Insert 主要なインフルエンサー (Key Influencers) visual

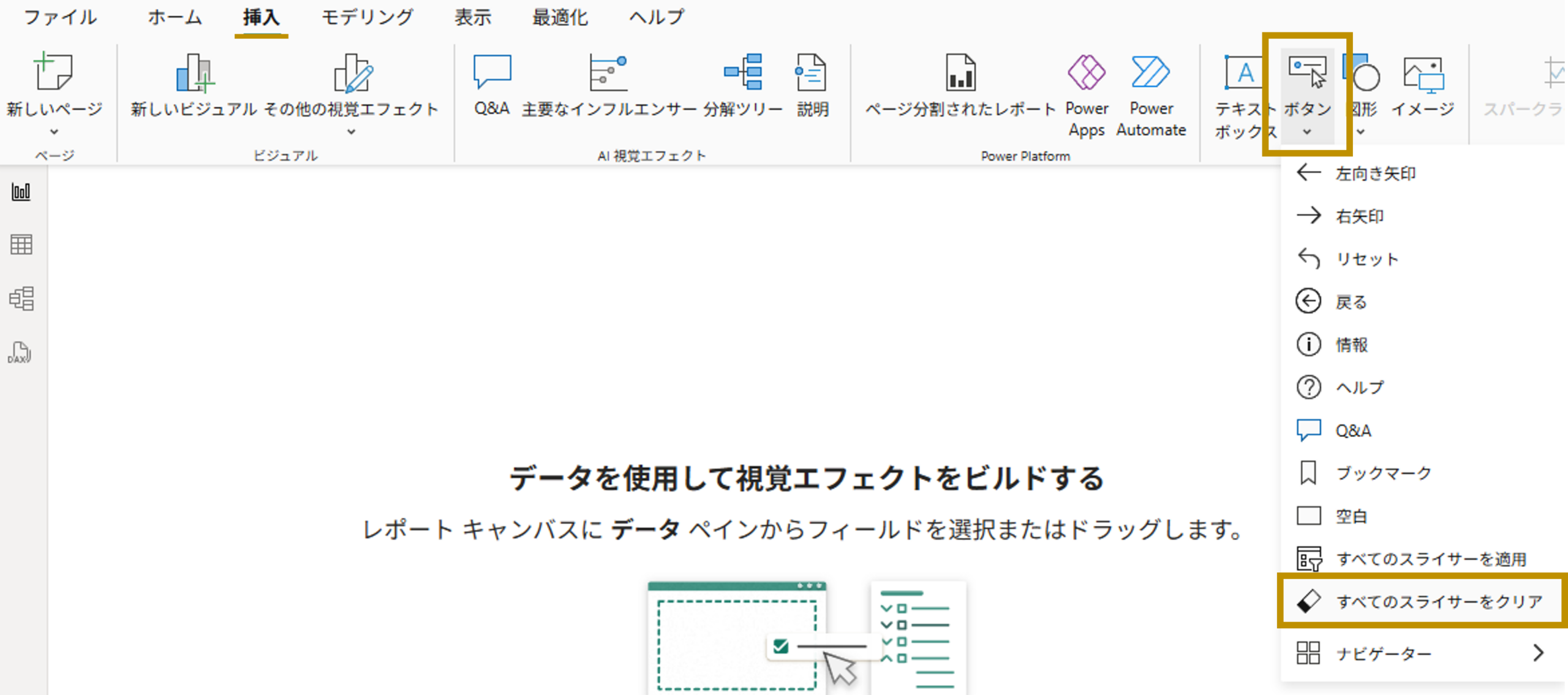608,86
